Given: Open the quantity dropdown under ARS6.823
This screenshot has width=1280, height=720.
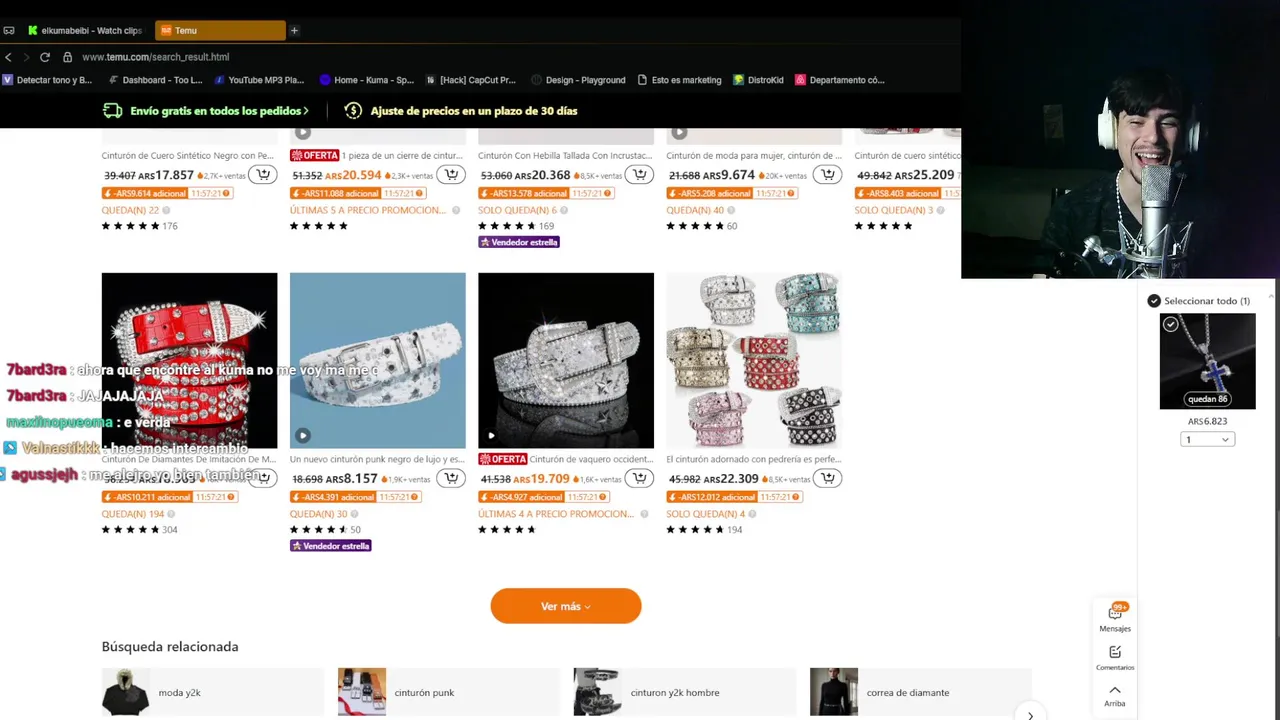Looking at the screenshot, I should point(1207,440).
